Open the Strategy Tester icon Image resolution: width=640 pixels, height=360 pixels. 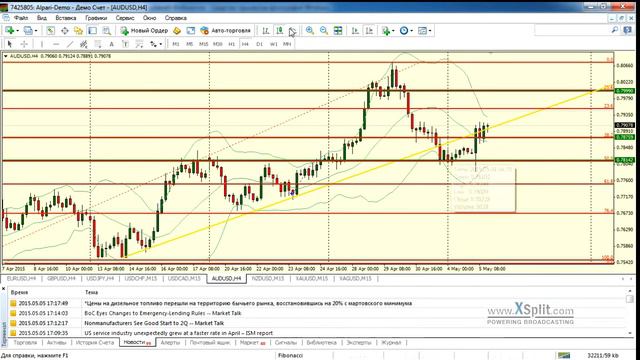(107, 31)
